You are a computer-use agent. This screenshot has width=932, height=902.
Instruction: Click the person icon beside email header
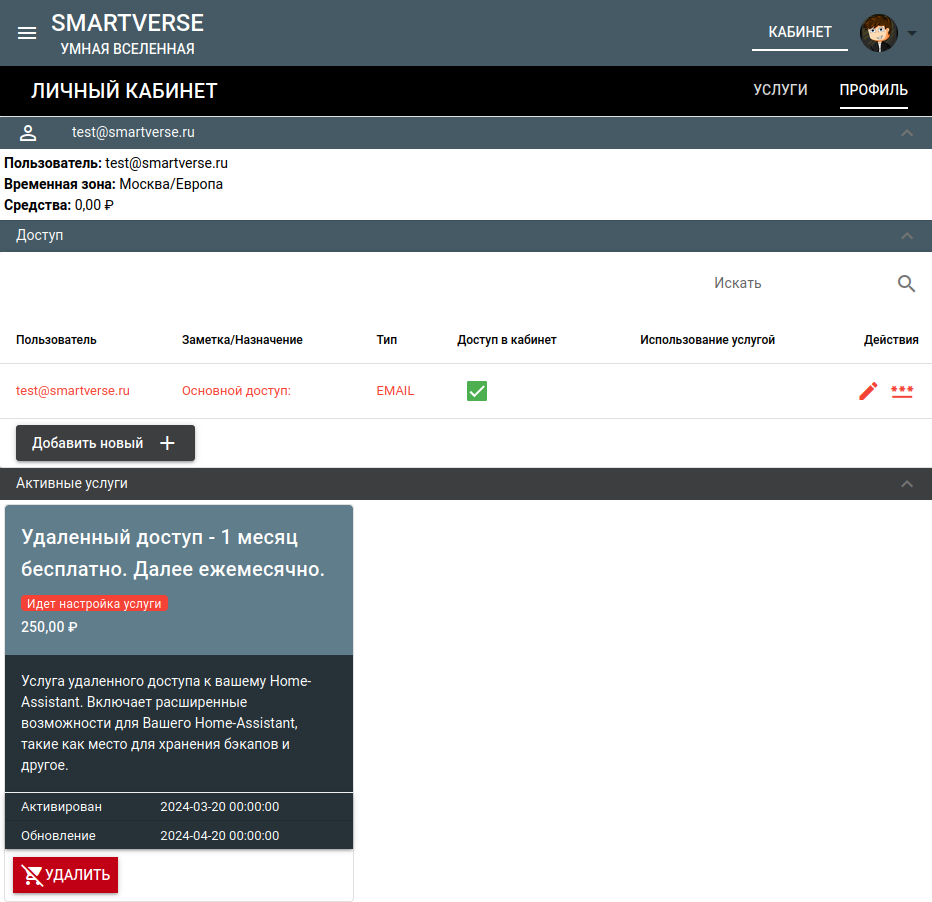click(28, 132)
